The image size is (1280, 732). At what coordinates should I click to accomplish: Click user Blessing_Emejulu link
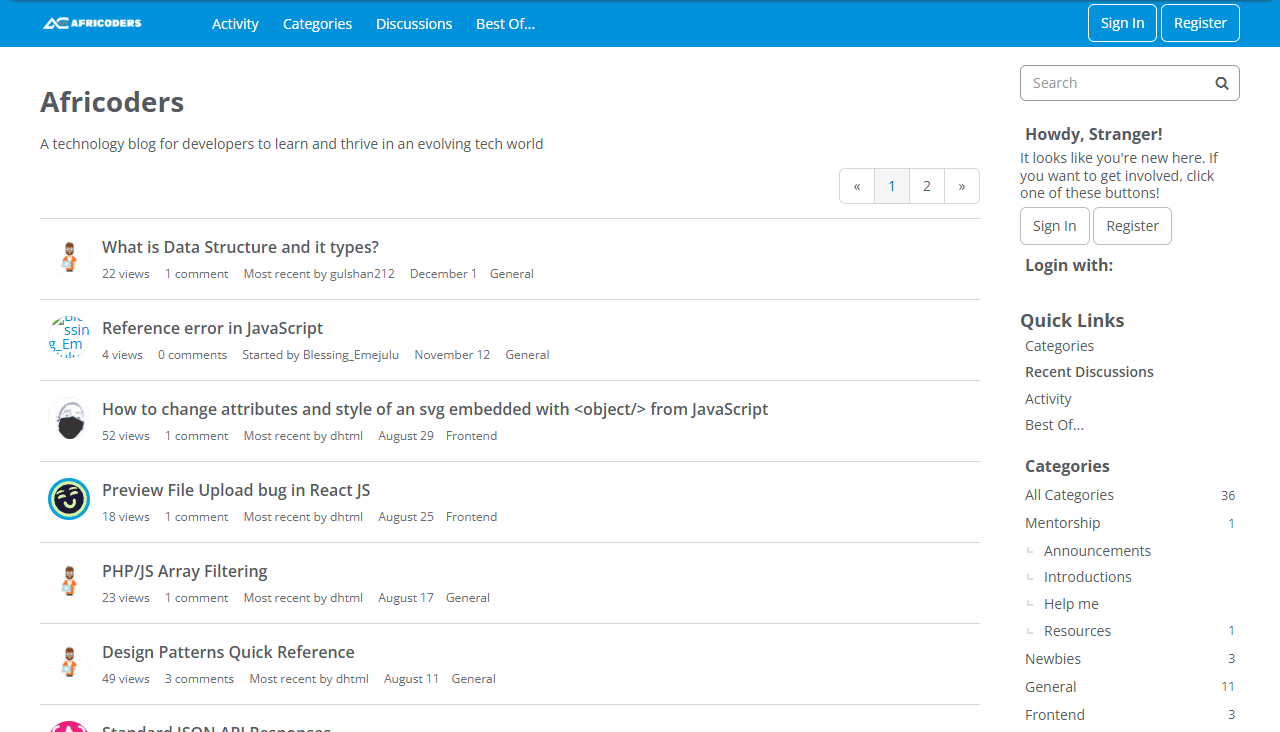tap(351, 355)
